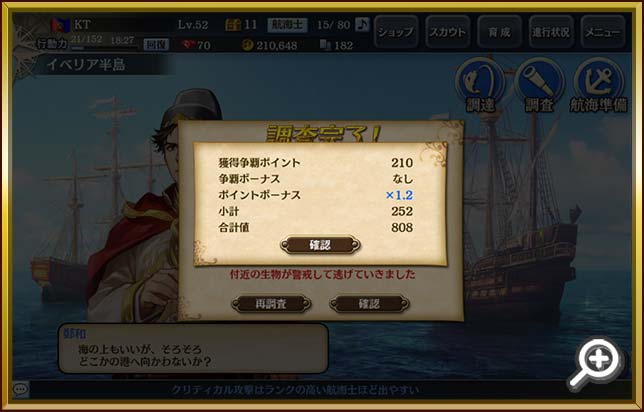Open the ショップ menu

pyautogui.click(x=396, y=32)
